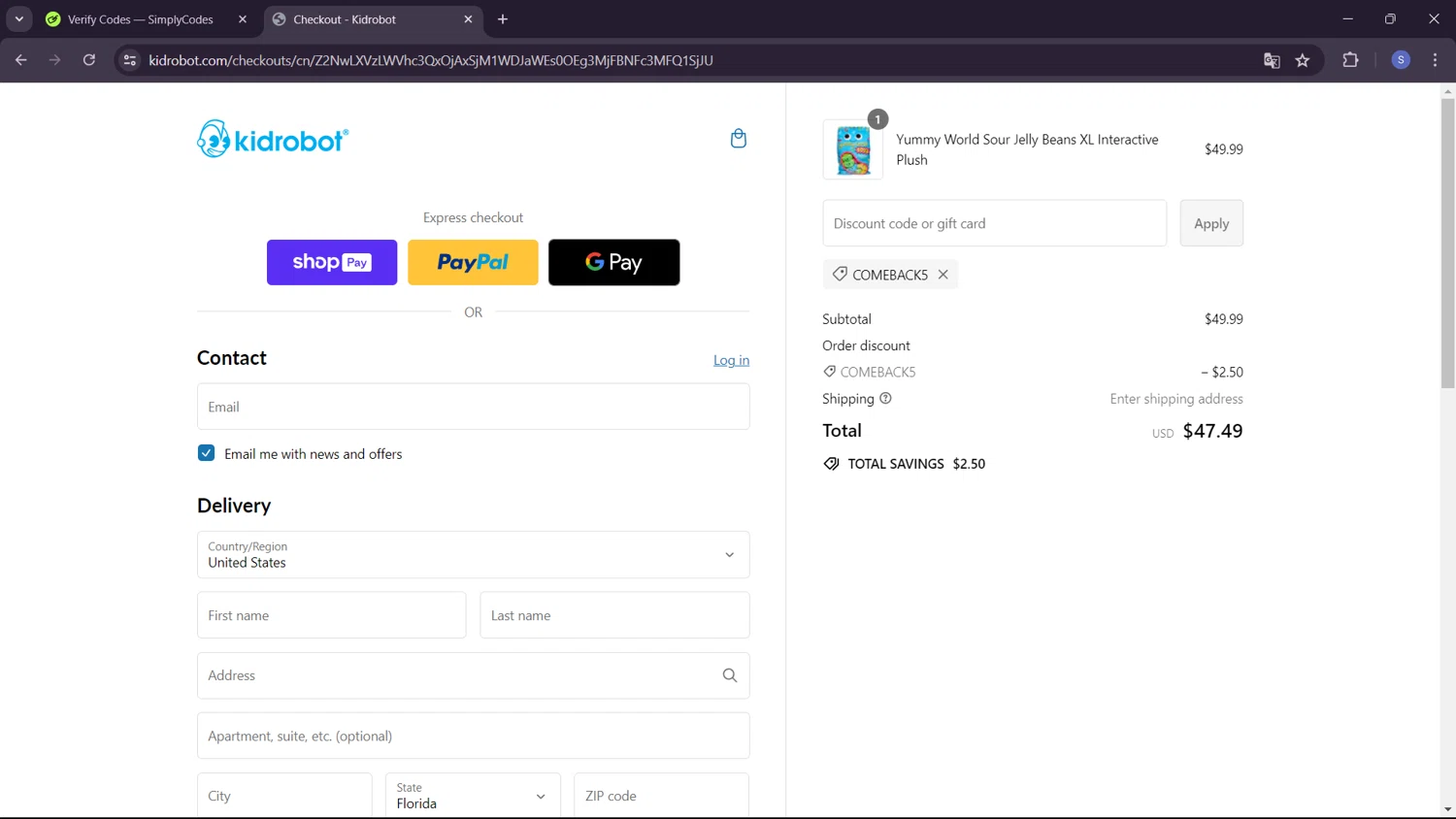
Task: Uncheck Email me with news and offers
Action: click(206, 453)
